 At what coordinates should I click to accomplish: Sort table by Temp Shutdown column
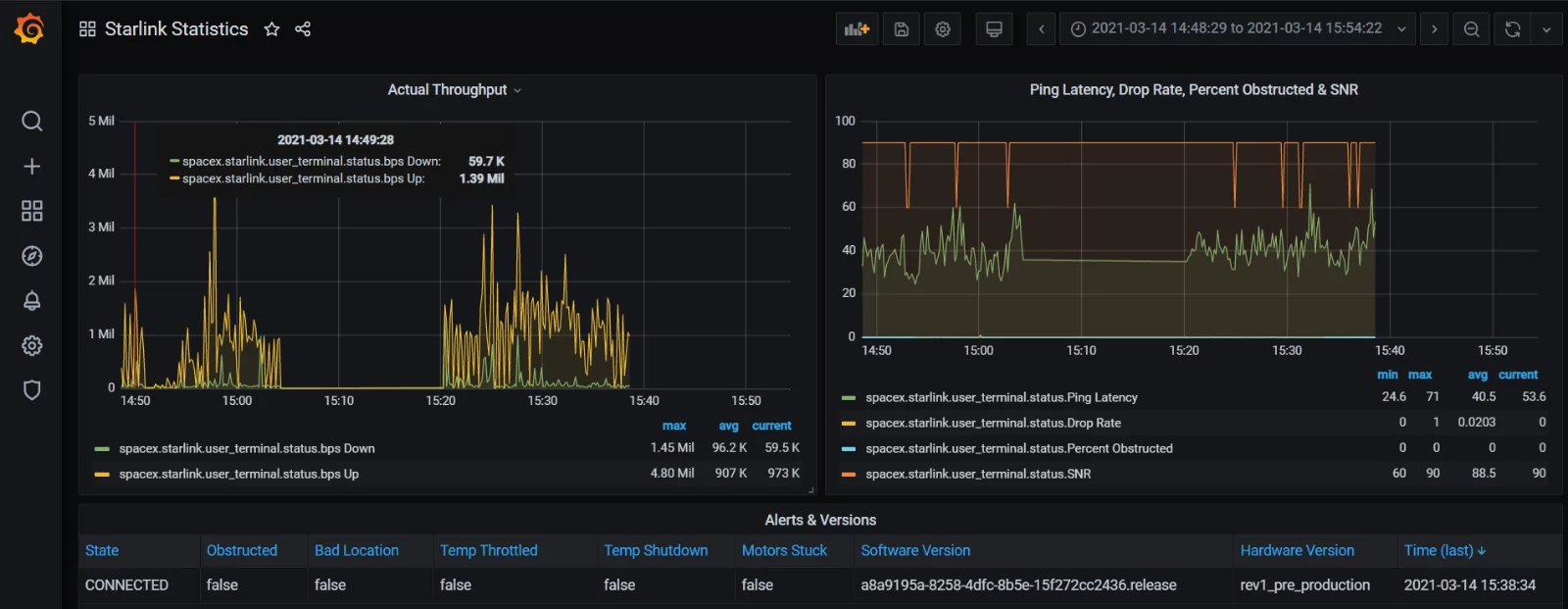coord(656,550)
